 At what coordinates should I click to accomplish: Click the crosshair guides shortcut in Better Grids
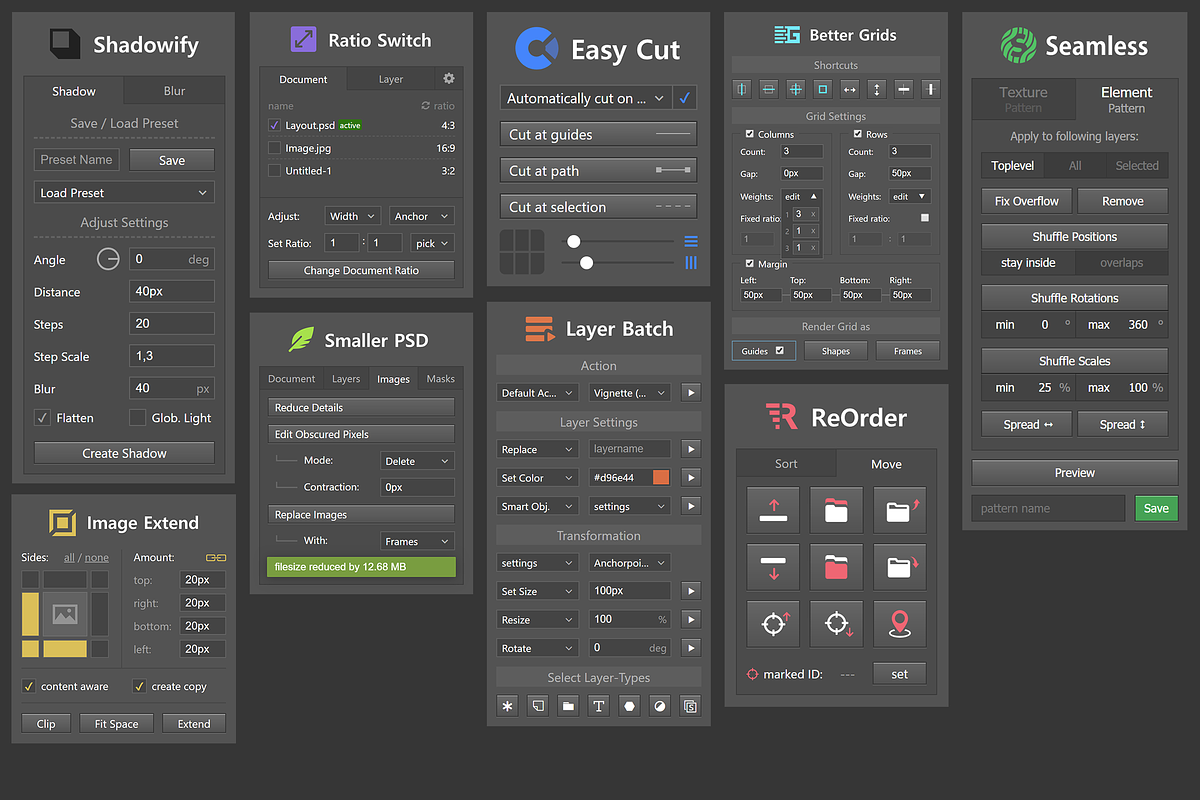click(x=795, y=88)
